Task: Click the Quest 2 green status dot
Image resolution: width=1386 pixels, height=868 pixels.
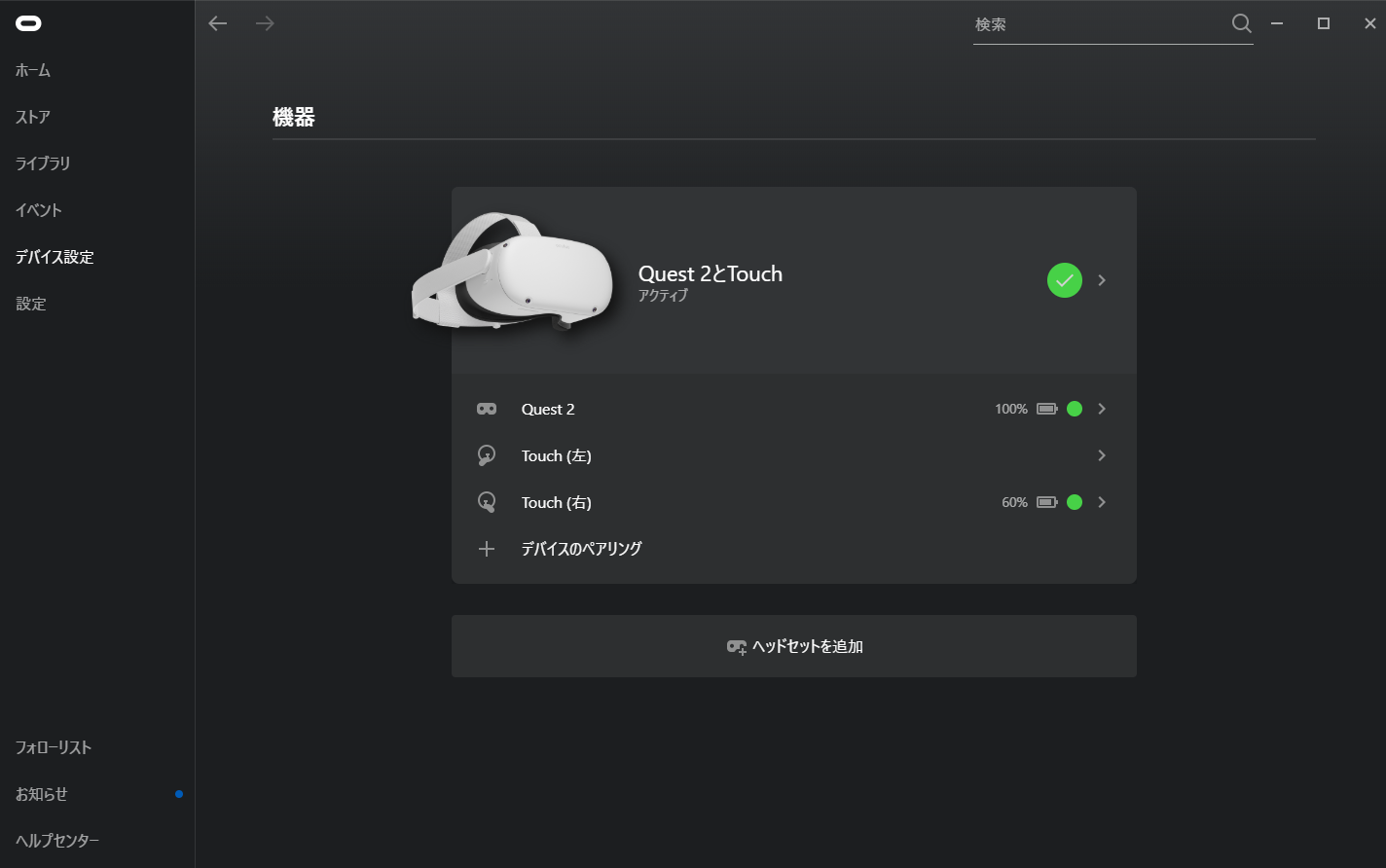Action: [x=1075, y=409]
